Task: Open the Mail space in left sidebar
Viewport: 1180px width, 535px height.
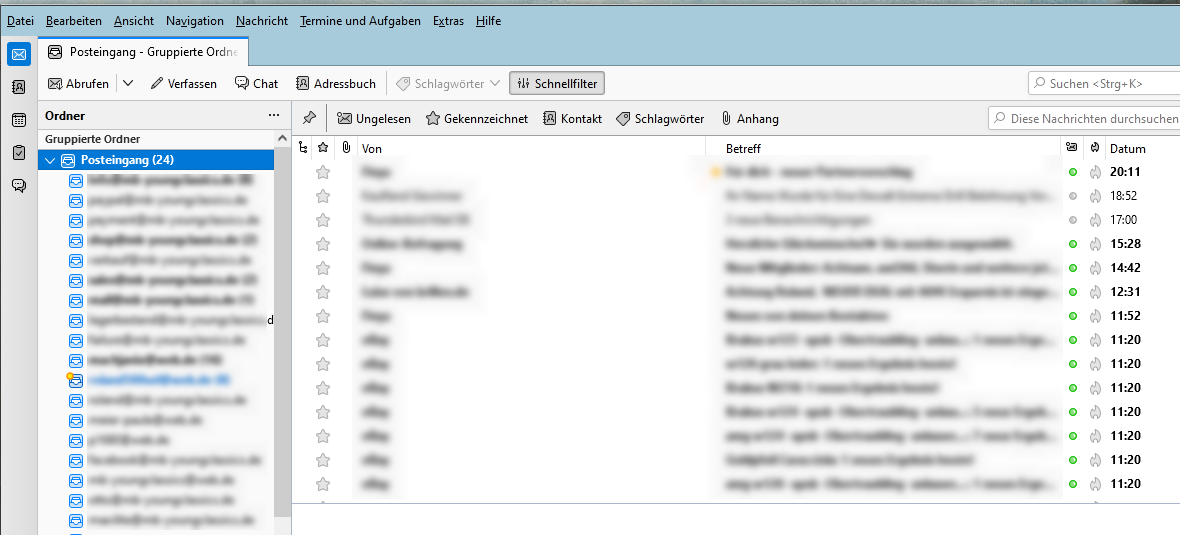Action: (19, 54)
